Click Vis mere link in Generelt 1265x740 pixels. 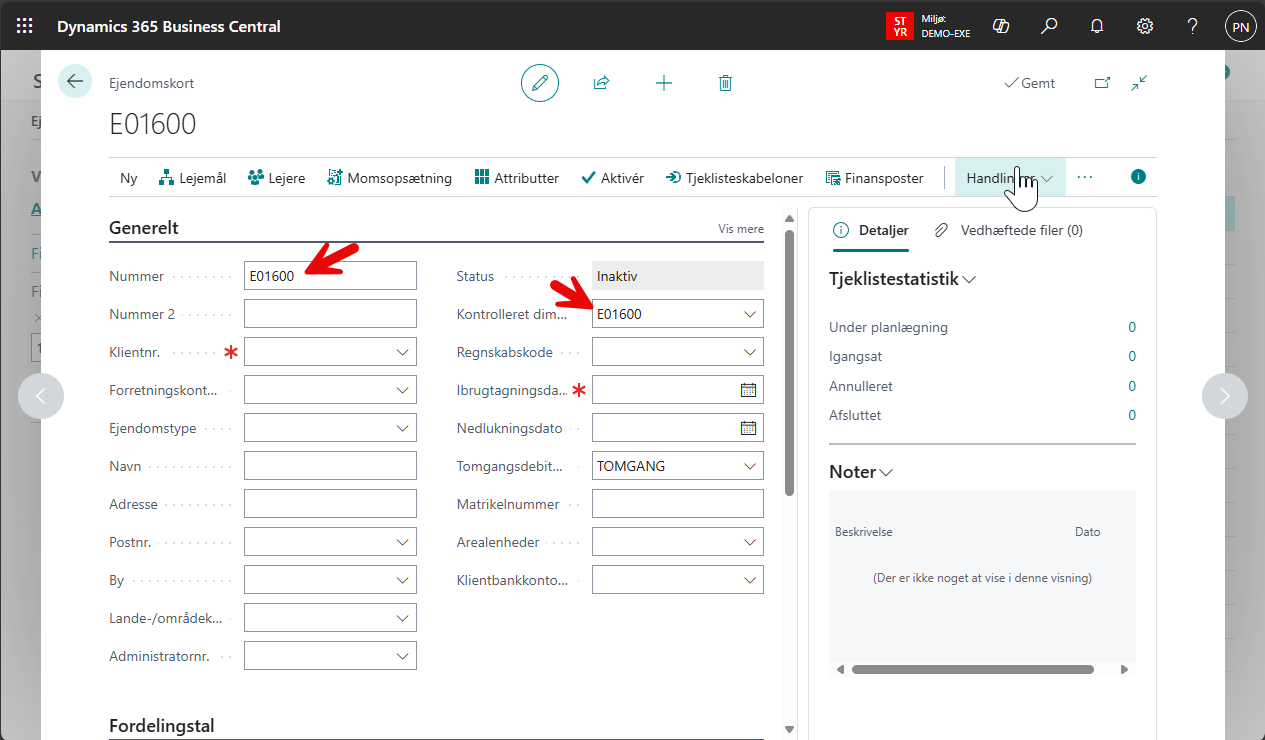coord(741,229)
